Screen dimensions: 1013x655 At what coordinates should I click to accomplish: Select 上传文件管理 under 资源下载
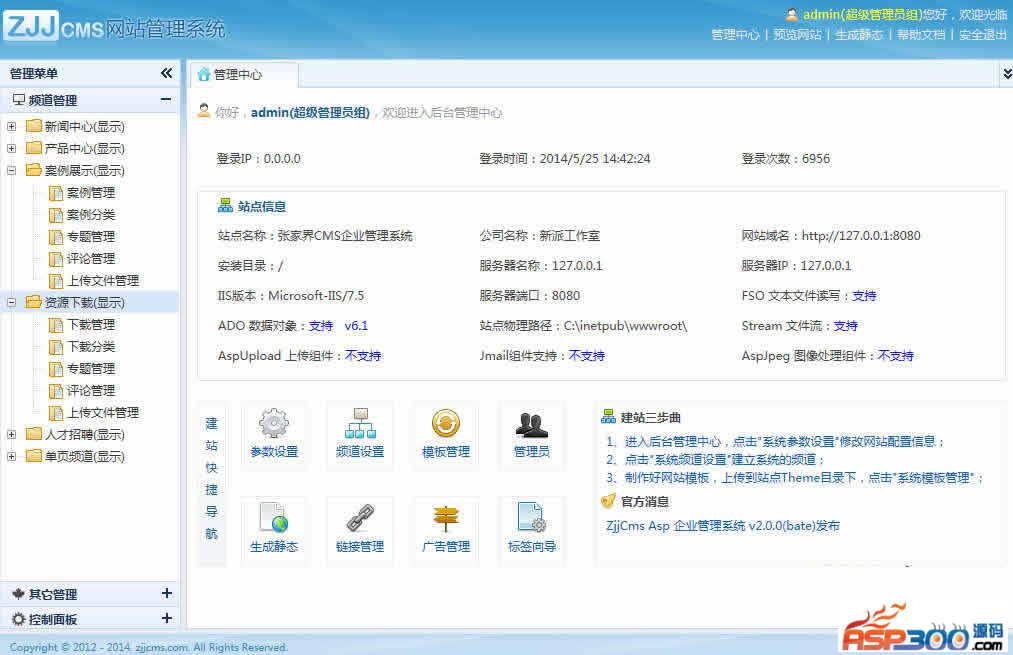[x=103, y=412]
